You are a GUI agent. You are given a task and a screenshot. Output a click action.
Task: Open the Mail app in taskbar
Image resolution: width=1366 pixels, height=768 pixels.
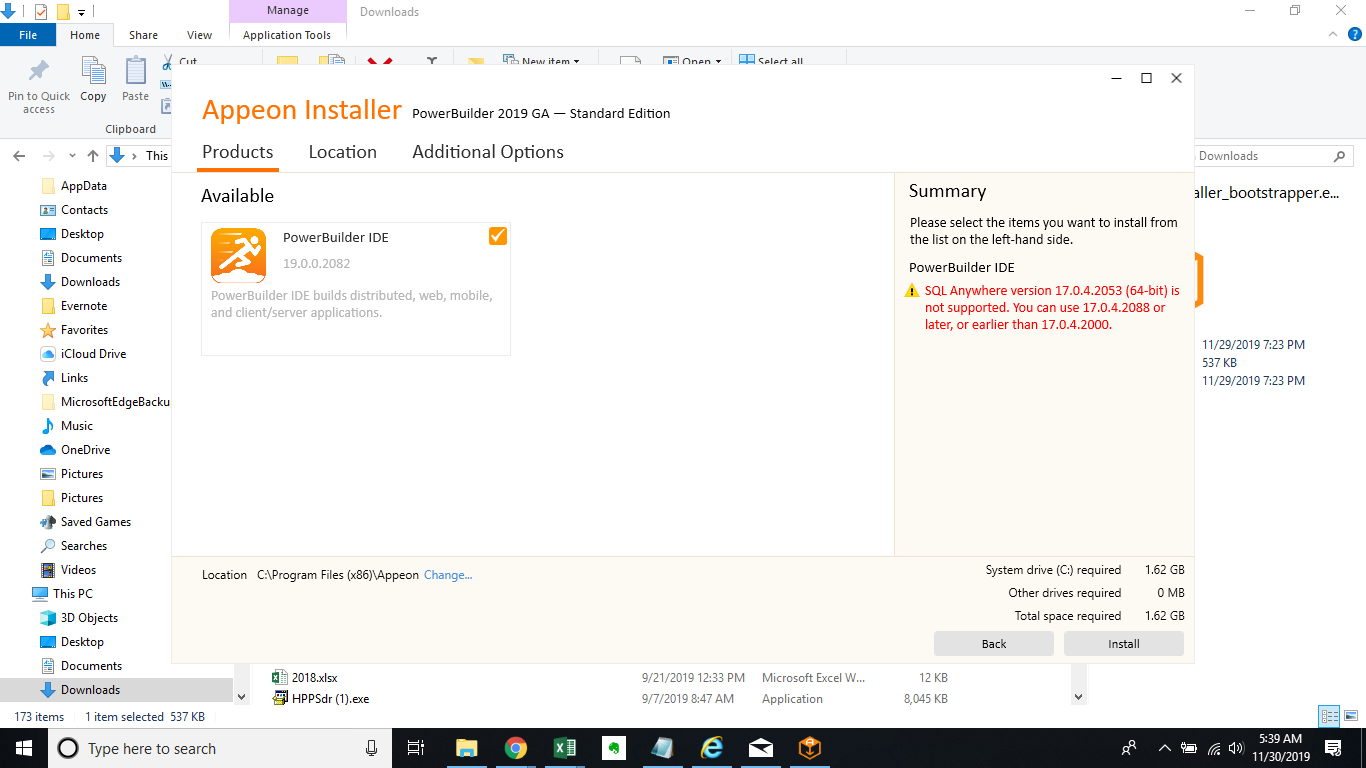coord(760,748)
